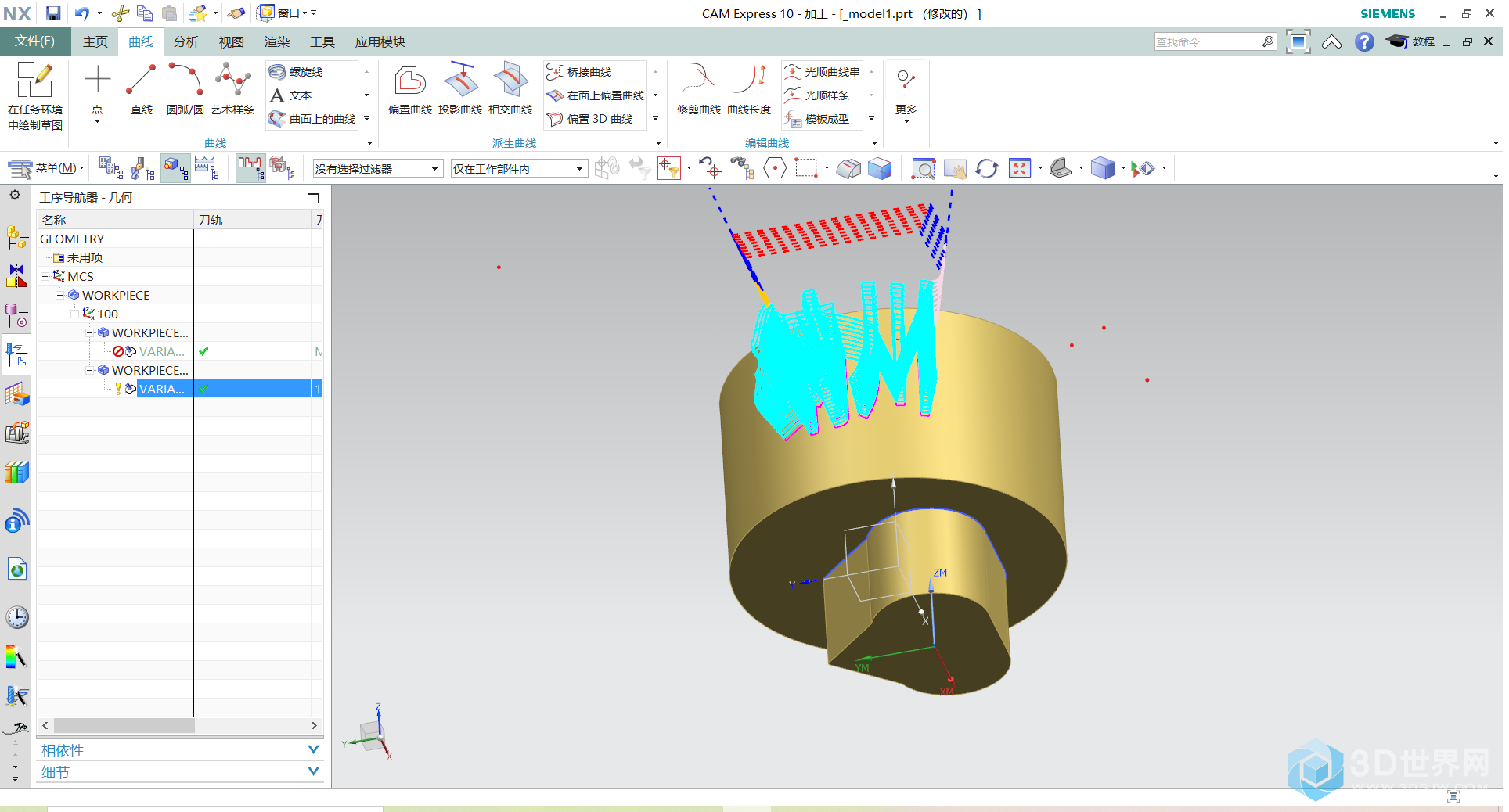Viewport: 1509px width, 812px height.
Task: Toggle Machining Method View button
Action: (x=207, y=168)
